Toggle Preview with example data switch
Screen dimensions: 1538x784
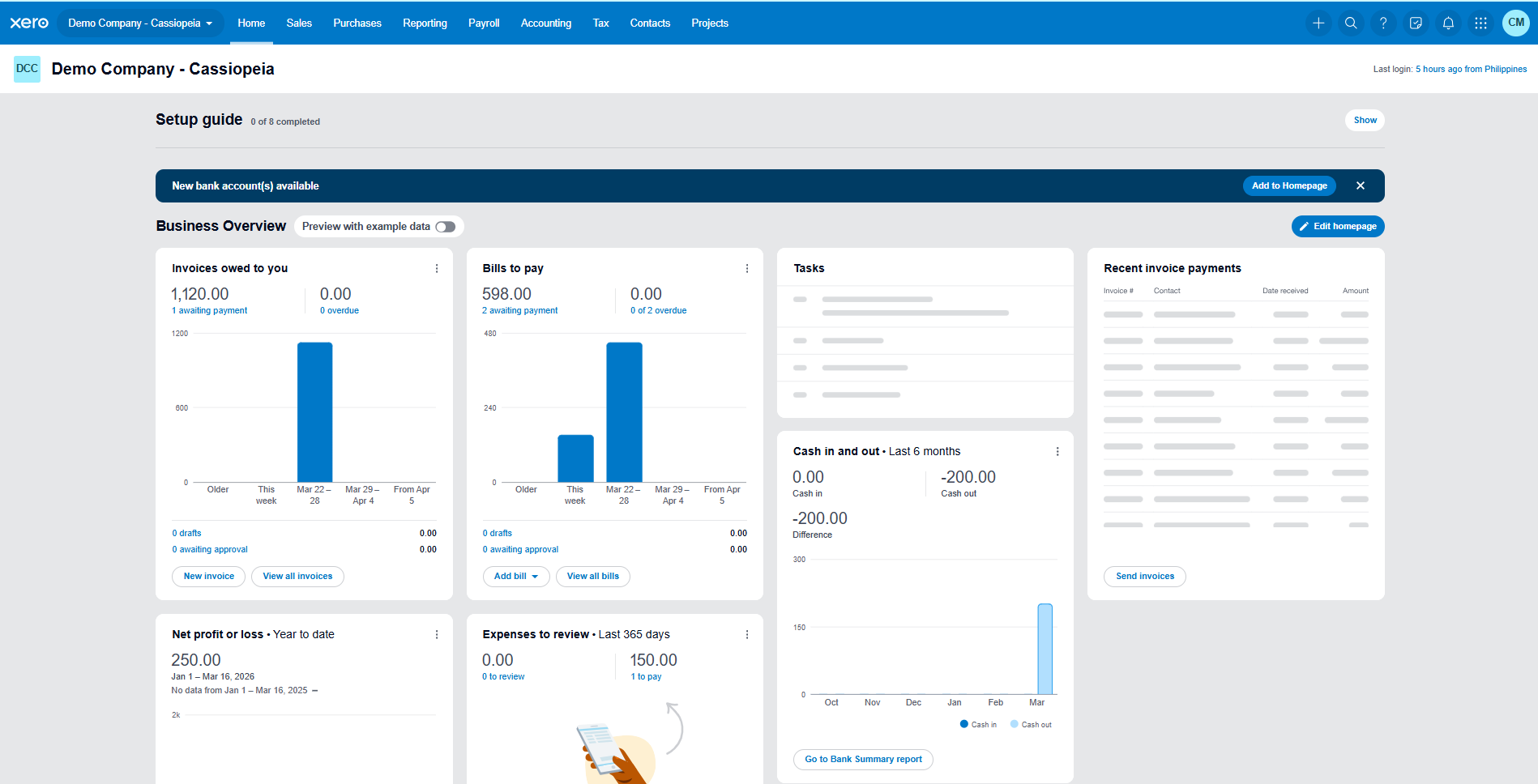pyautogui.click(x=446, y=227)
